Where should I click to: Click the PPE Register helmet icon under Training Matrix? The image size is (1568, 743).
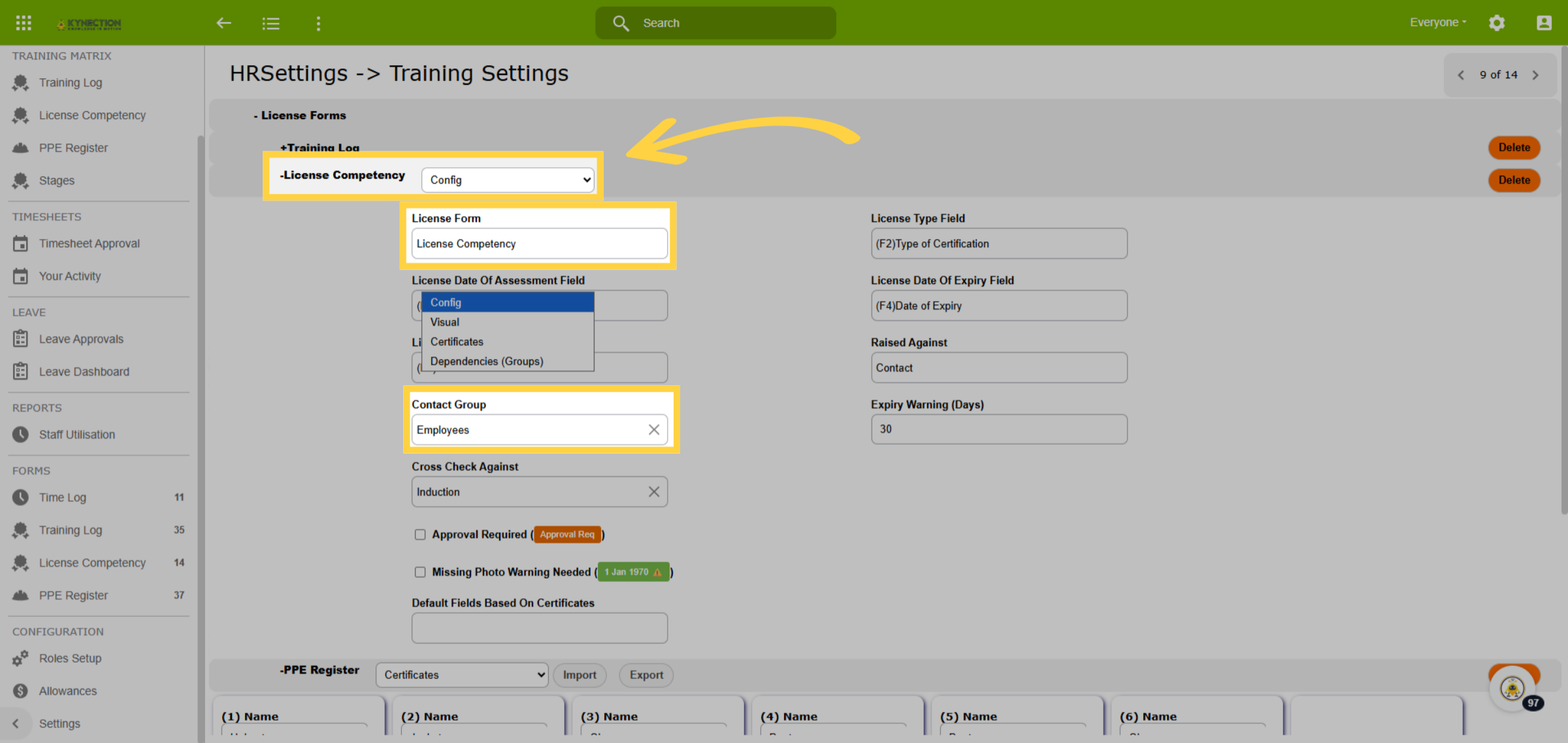tap(20, 148)
